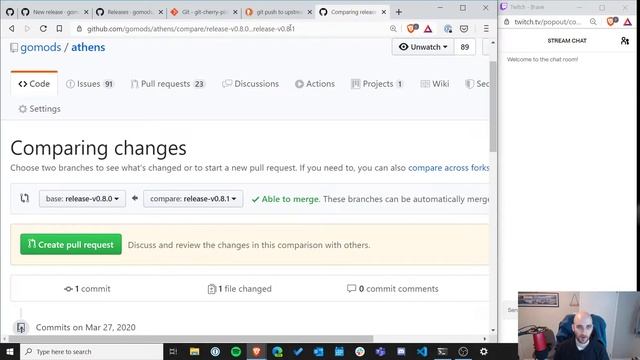
Task: Switch to the 'git push to upstream' tab
Action: [278, 12]
